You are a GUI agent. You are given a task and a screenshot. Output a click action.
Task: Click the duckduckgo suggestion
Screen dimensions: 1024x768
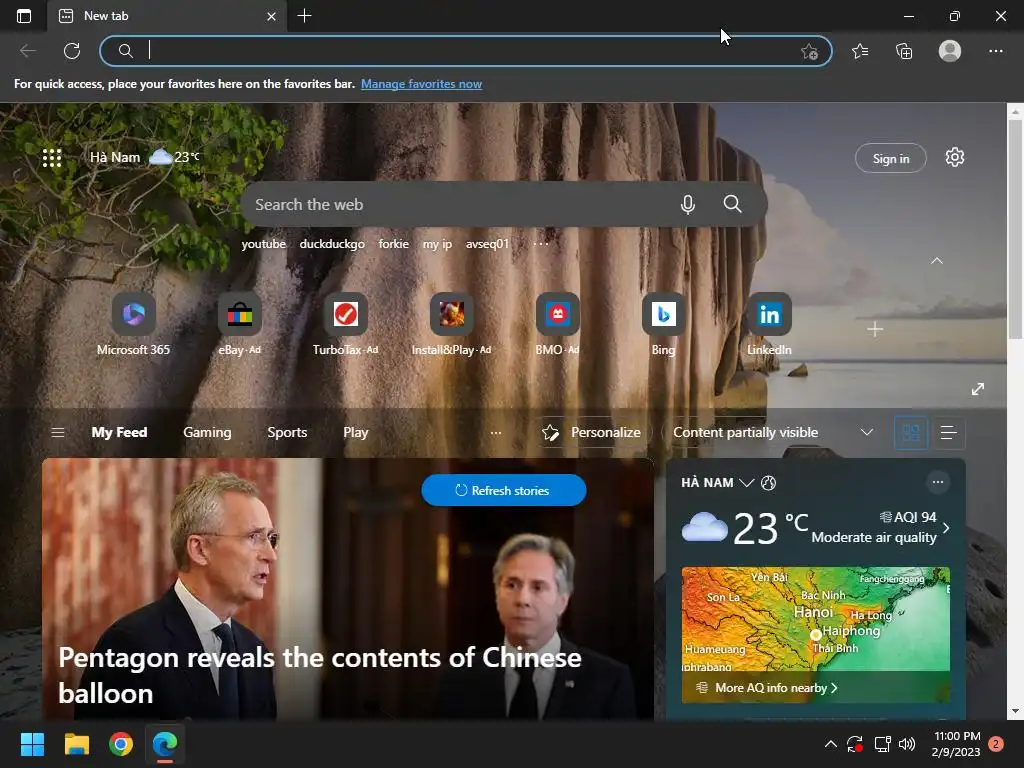(332, 244)
